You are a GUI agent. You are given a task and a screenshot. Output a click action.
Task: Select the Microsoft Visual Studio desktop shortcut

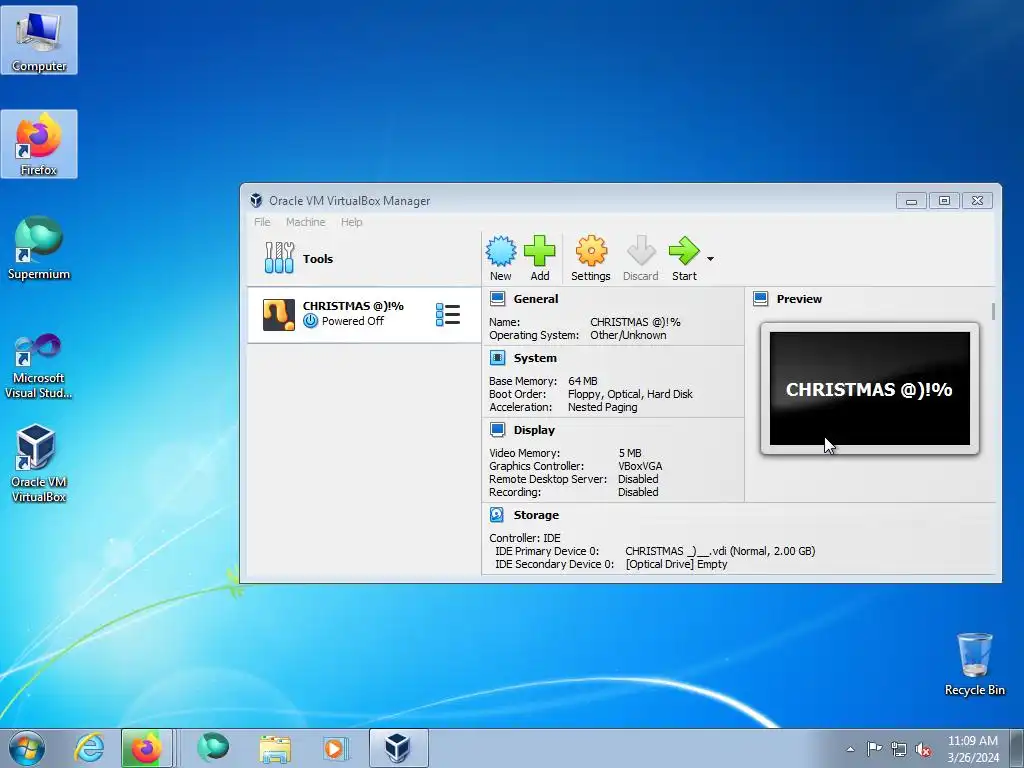click(39, 366)
